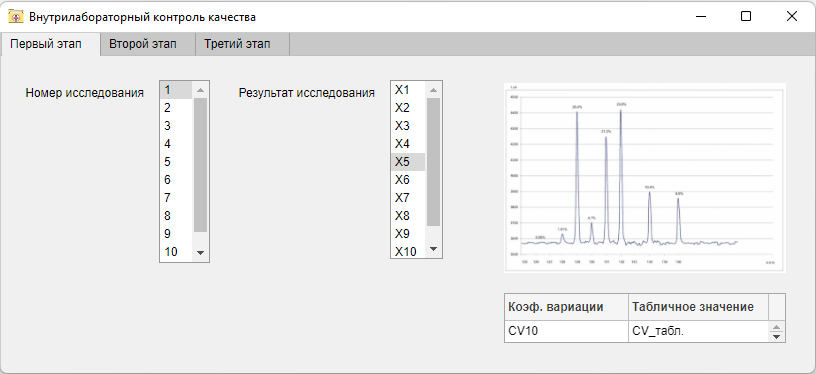Select the Первый этап tab
Image resolution: width=816 pixels, height=374 pixels.
click(50, 44)
